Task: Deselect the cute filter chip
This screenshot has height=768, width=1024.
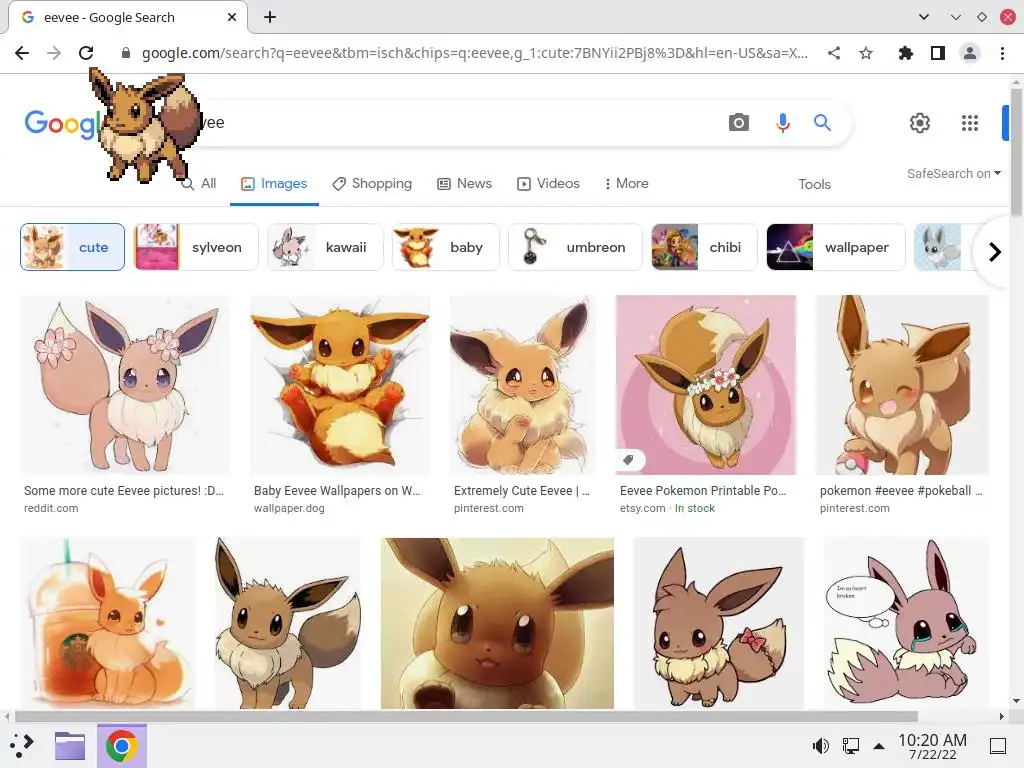Action: pyautogui.click(x=72, y=247)
